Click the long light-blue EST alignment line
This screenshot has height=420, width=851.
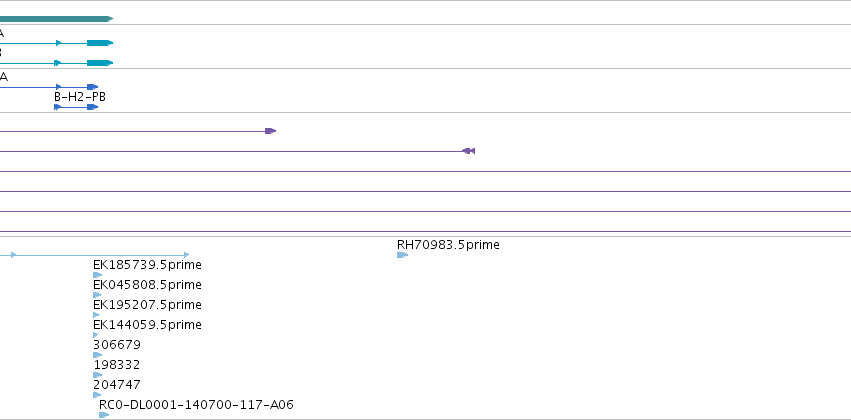(x=94, y=255)
